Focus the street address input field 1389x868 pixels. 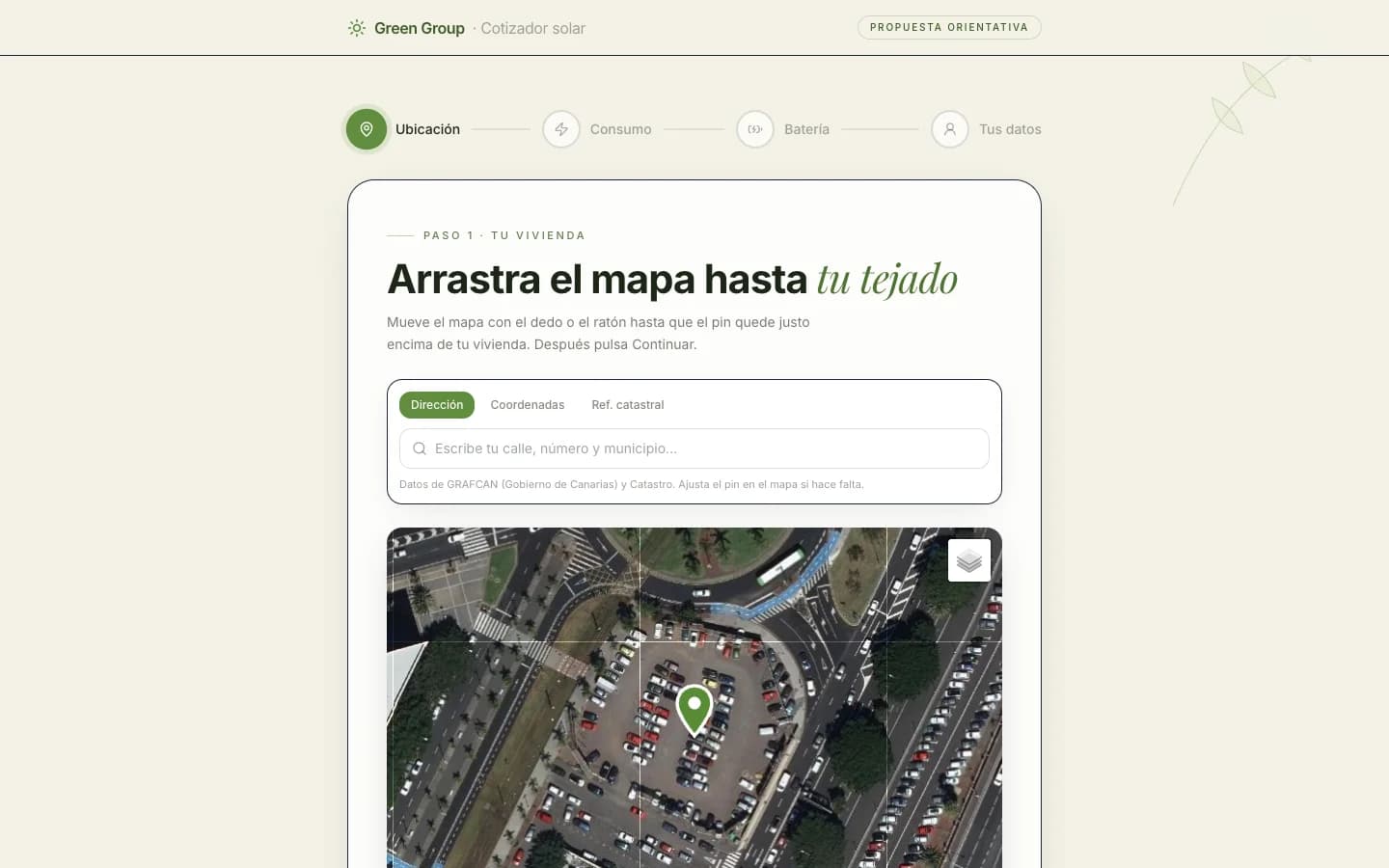(x=694, y=448)
